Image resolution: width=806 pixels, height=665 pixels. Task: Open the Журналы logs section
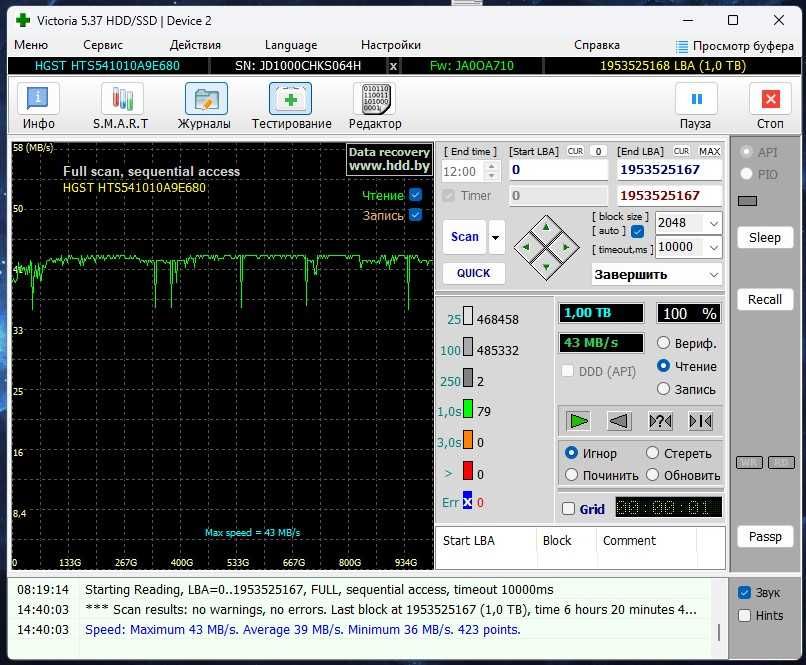point(205,106)
